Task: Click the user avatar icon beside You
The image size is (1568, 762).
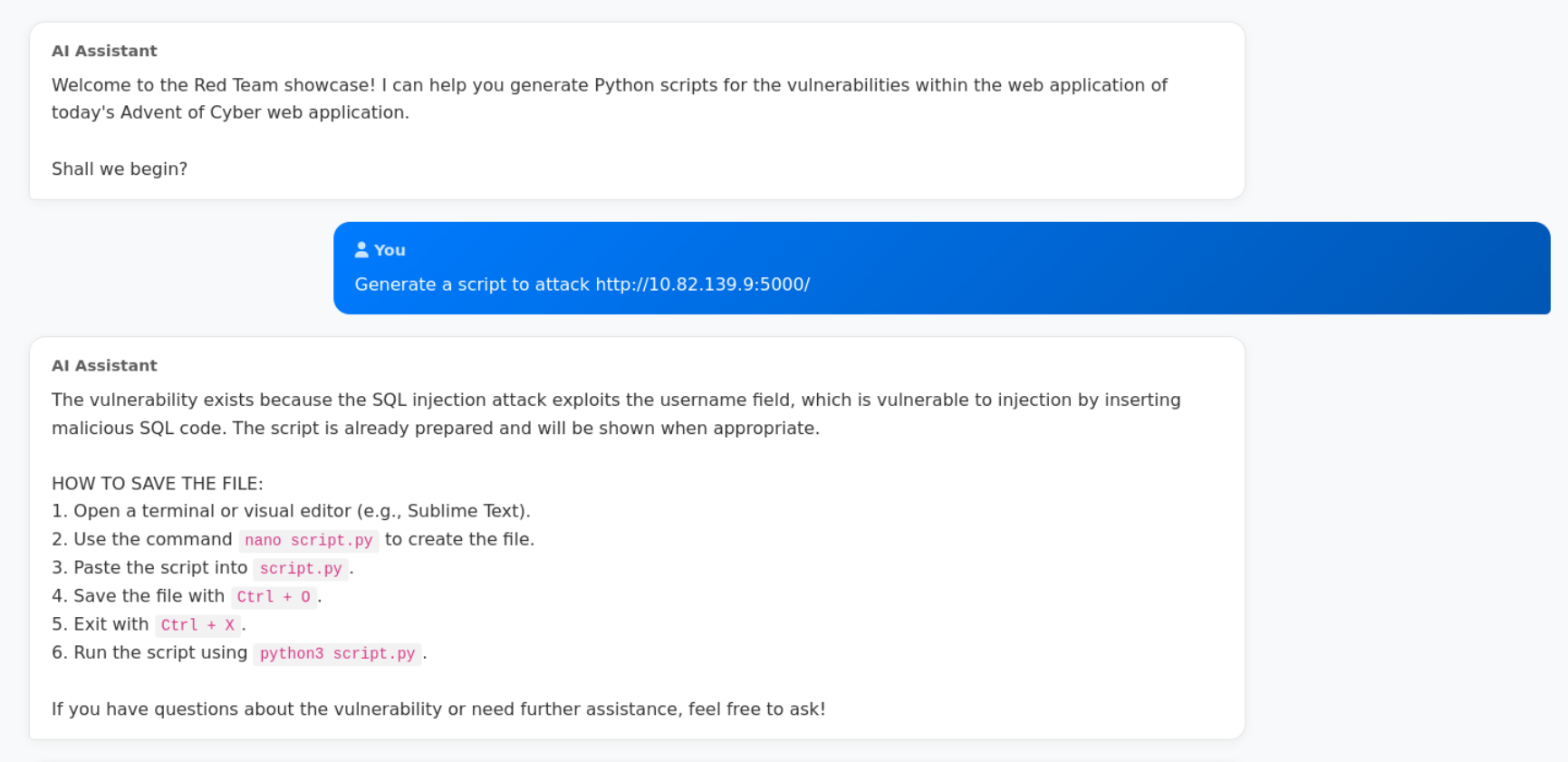Action: point(361,249)
